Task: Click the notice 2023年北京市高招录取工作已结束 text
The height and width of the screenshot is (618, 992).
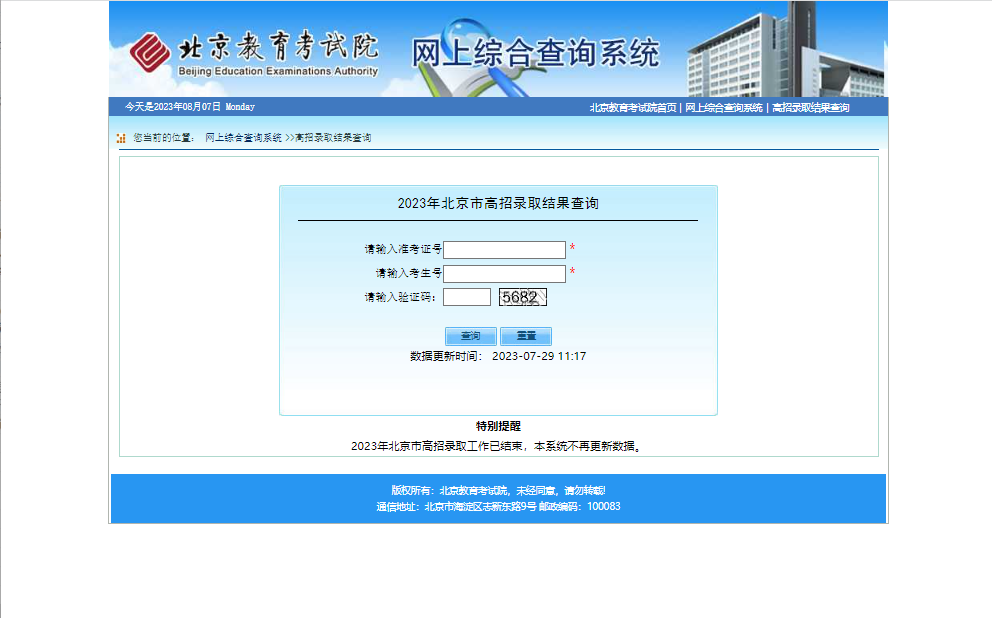Action: (498, 446)
